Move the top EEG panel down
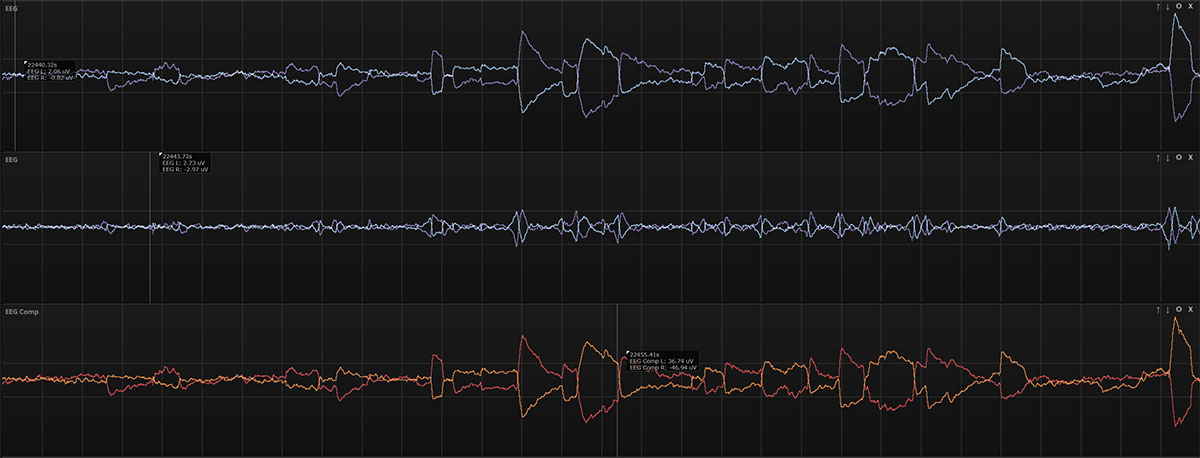The width and height of the screenshot is (1200, 458). pos(1167,6)
